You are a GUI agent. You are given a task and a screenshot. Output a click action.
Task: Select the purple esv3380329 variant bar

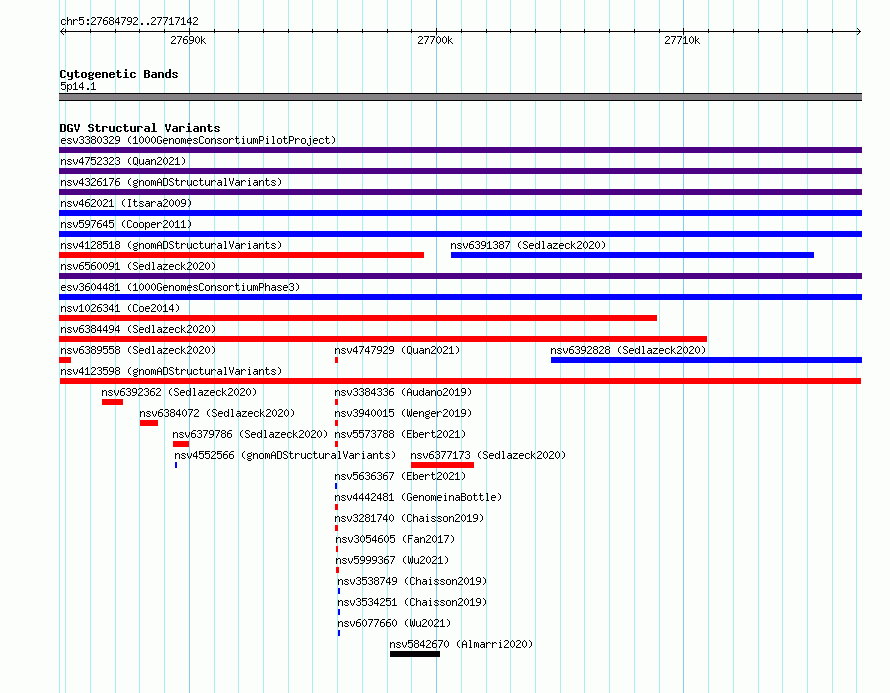click(x=460, y=150)
